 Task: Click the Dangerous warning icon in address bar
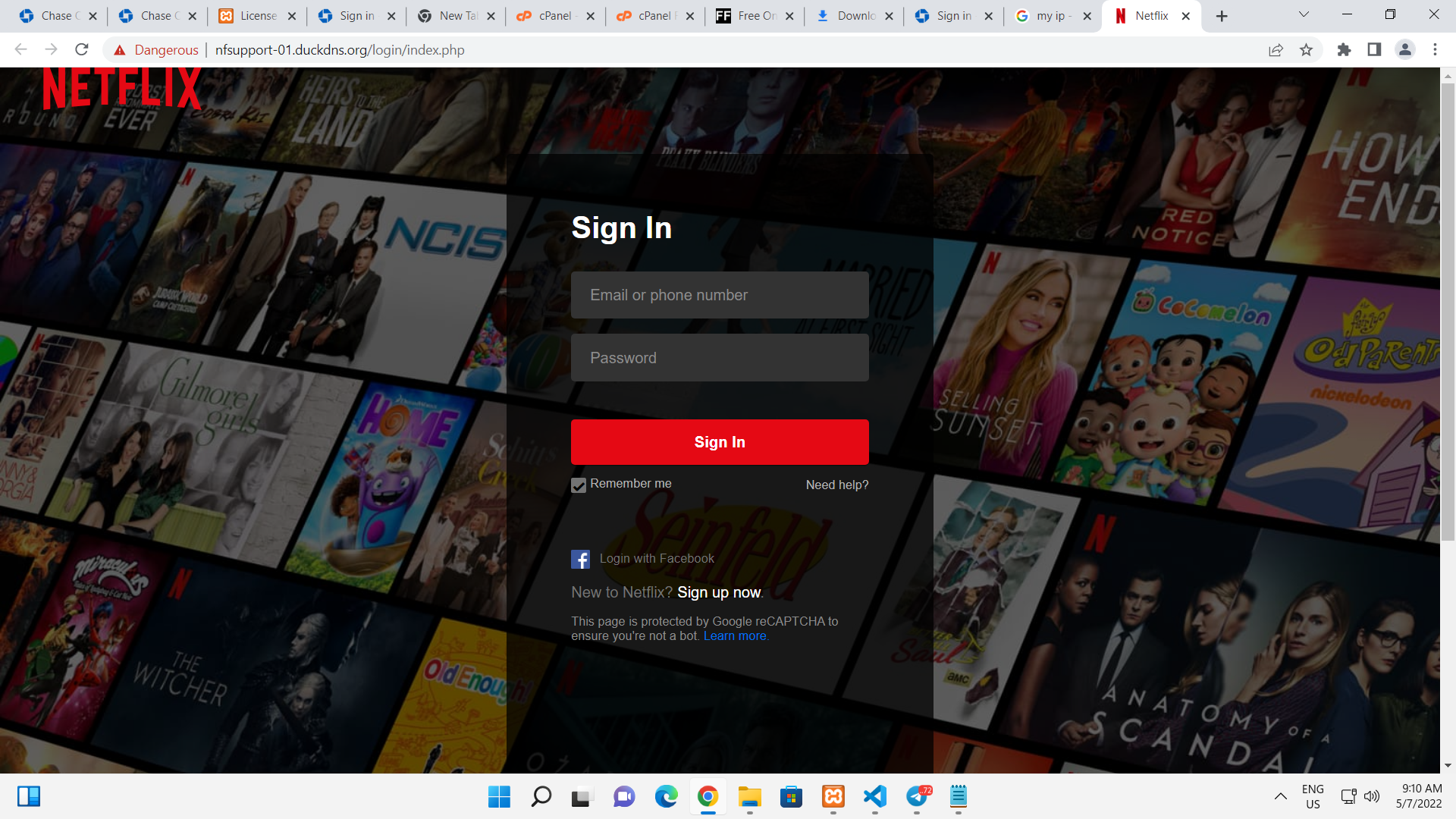[119, 50]
